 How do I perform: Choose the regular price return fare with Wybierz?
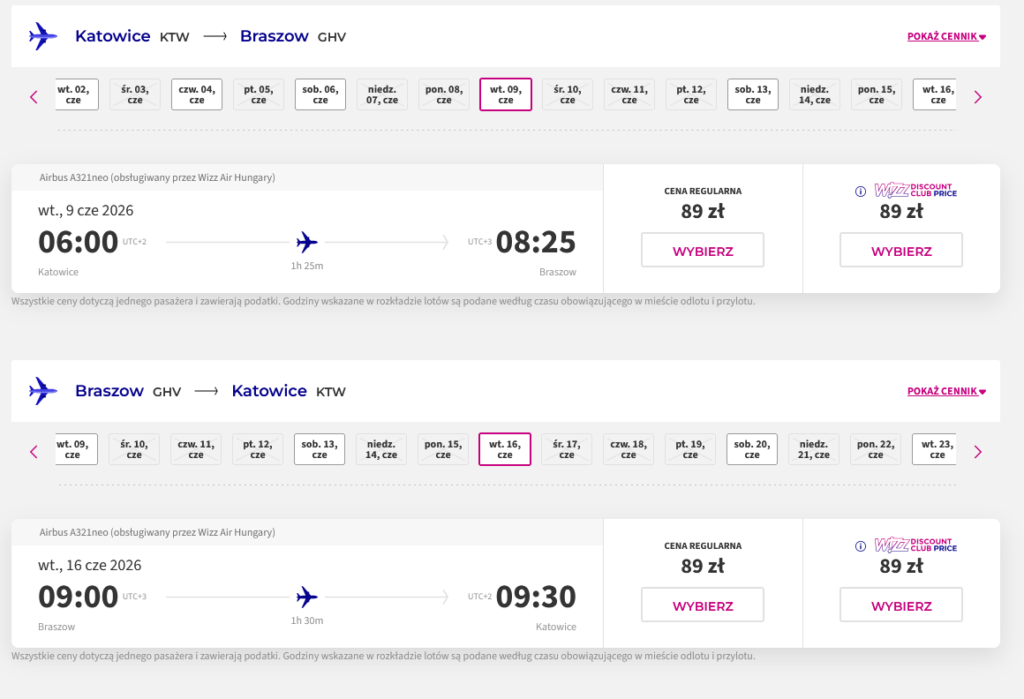coord(702,606)
